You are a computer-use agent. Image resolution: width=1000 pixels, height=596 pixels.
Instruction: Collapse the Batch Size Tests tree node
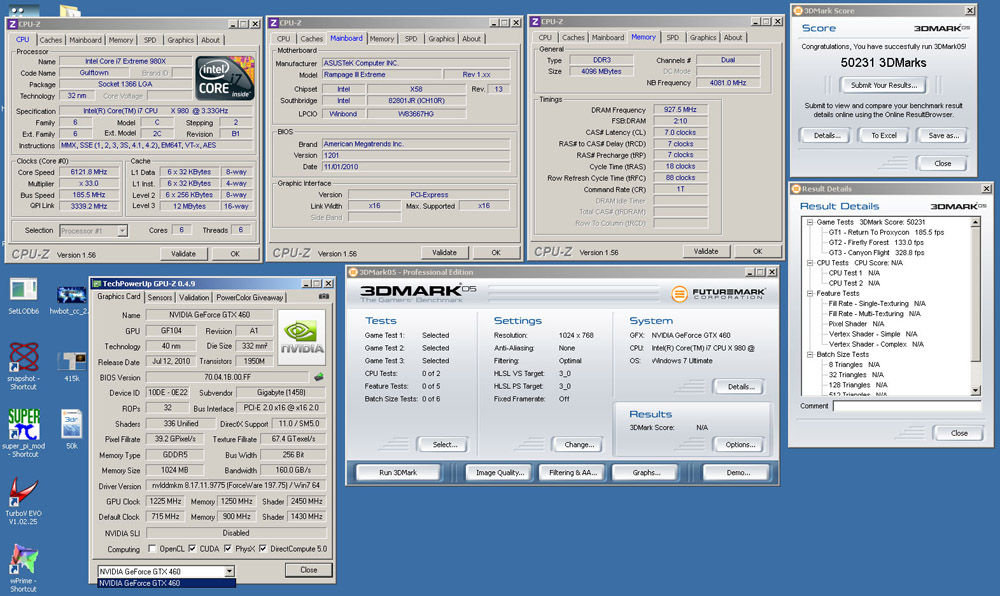coord(810,354)
